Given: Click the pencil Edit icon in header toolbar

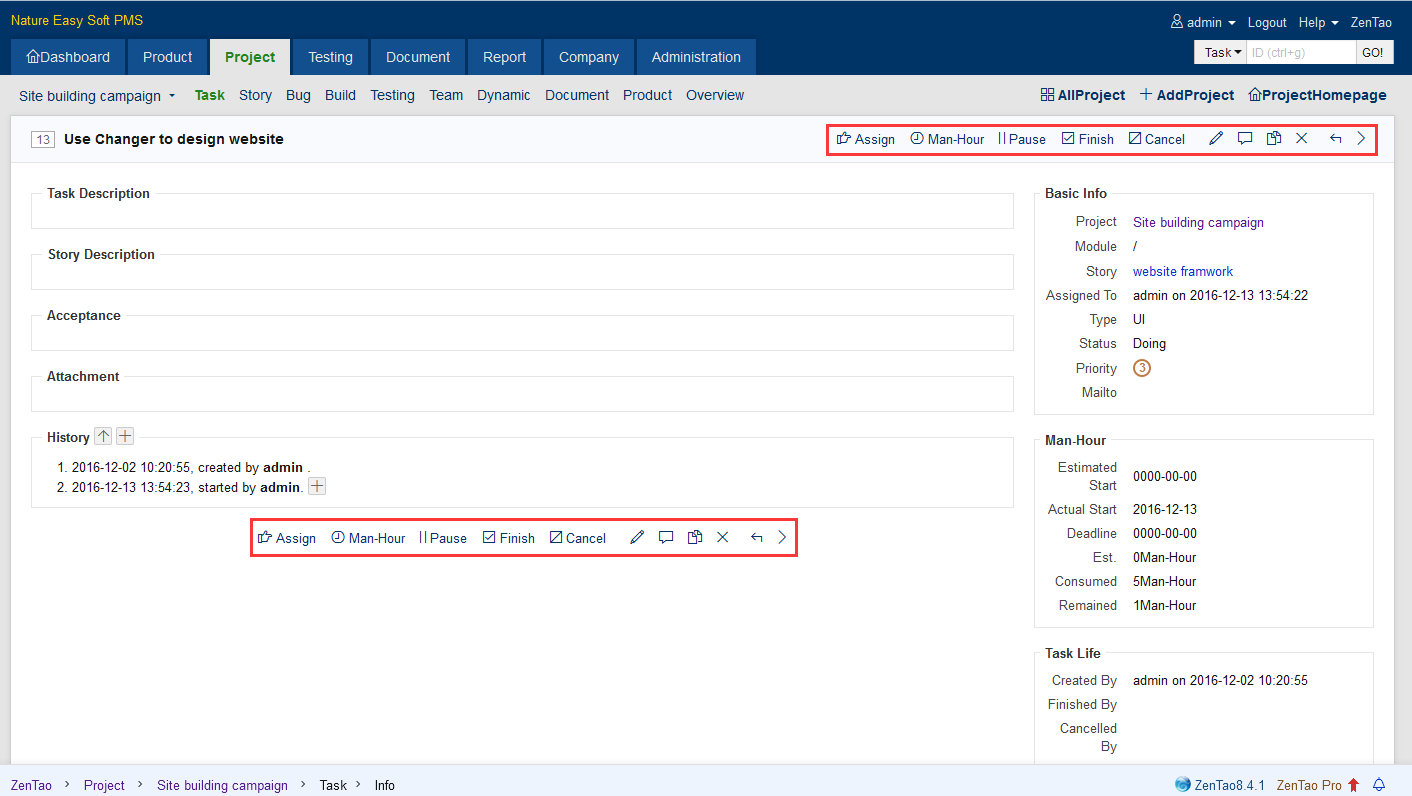Looking at the screenshot, I should pyautogui.click(x=1216, y=139).
